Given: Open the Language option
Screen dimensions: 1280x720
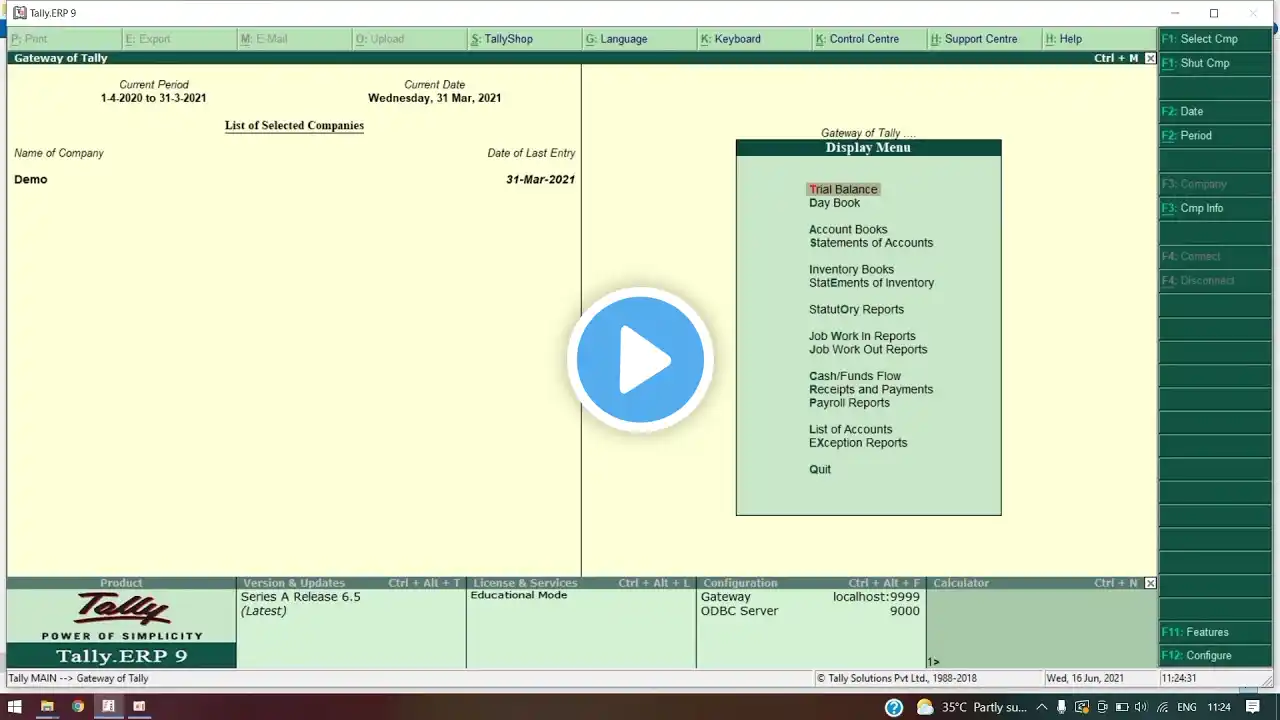Looking at the screenshot, I should pos(639,39).
